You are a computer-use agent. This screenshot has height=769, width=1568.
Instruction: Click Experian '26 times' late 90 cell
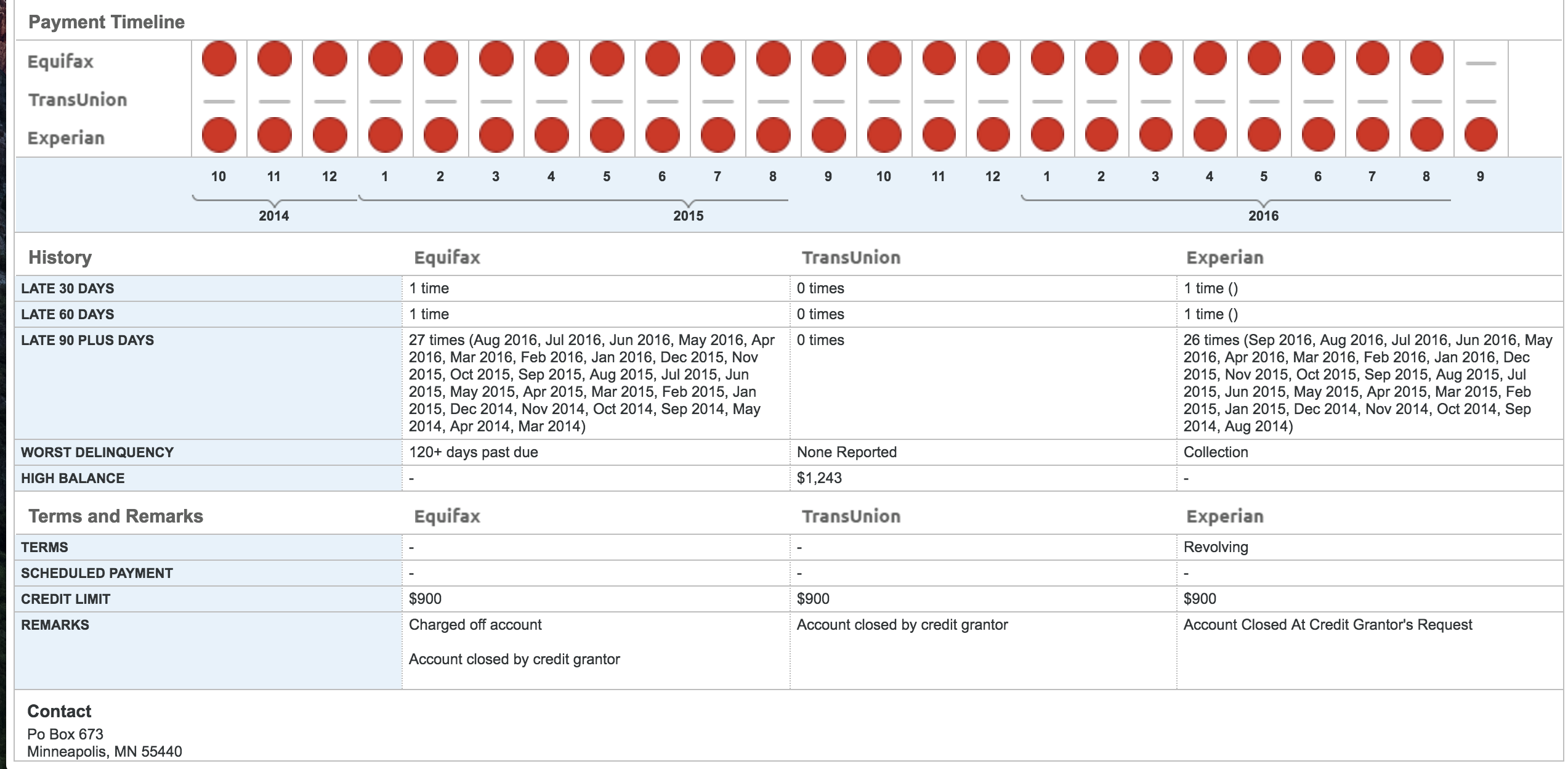(x=1368, y=383)
